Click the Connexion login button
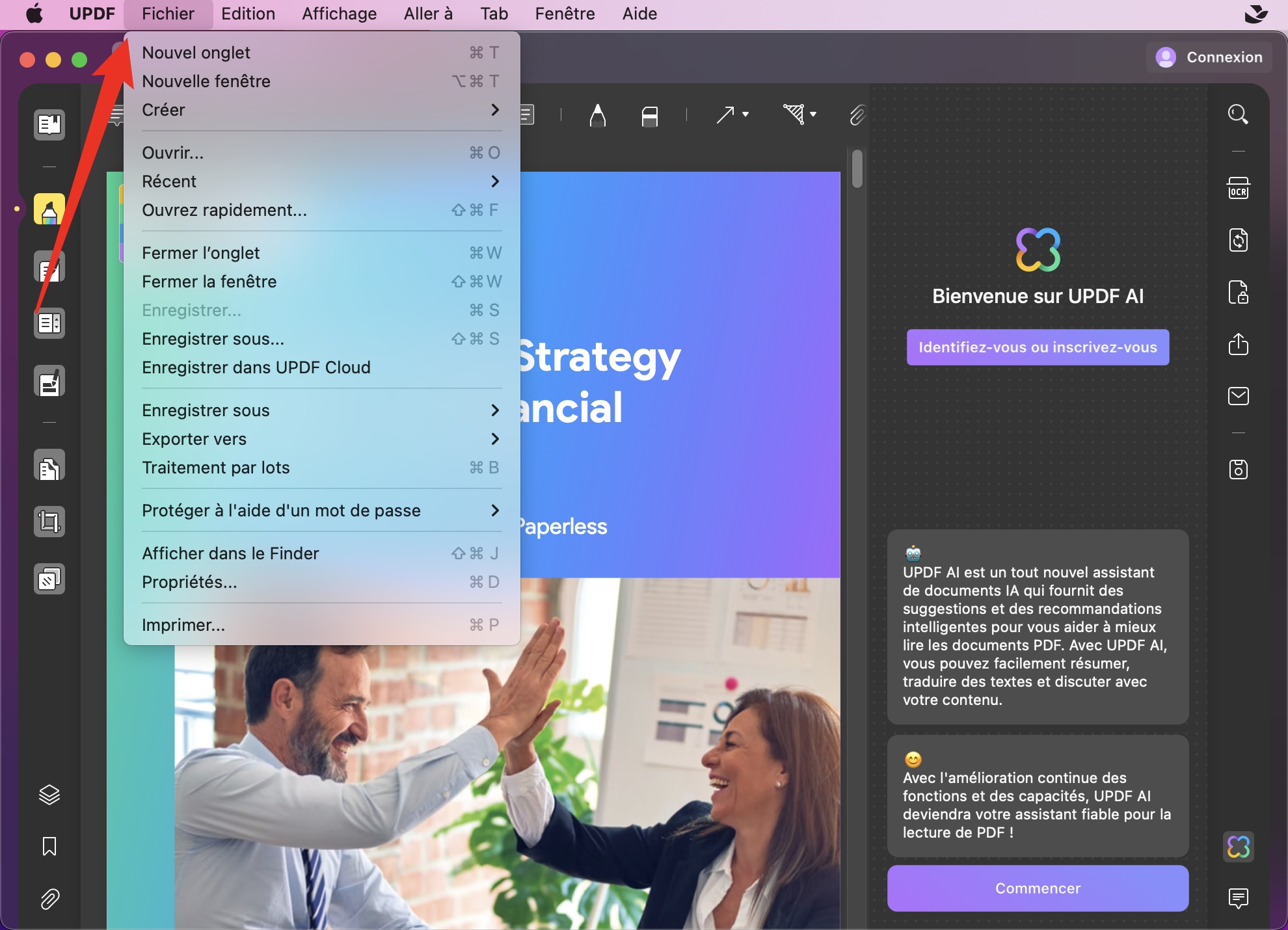This screenshot has height=930, width=1288. point(1209,57)
